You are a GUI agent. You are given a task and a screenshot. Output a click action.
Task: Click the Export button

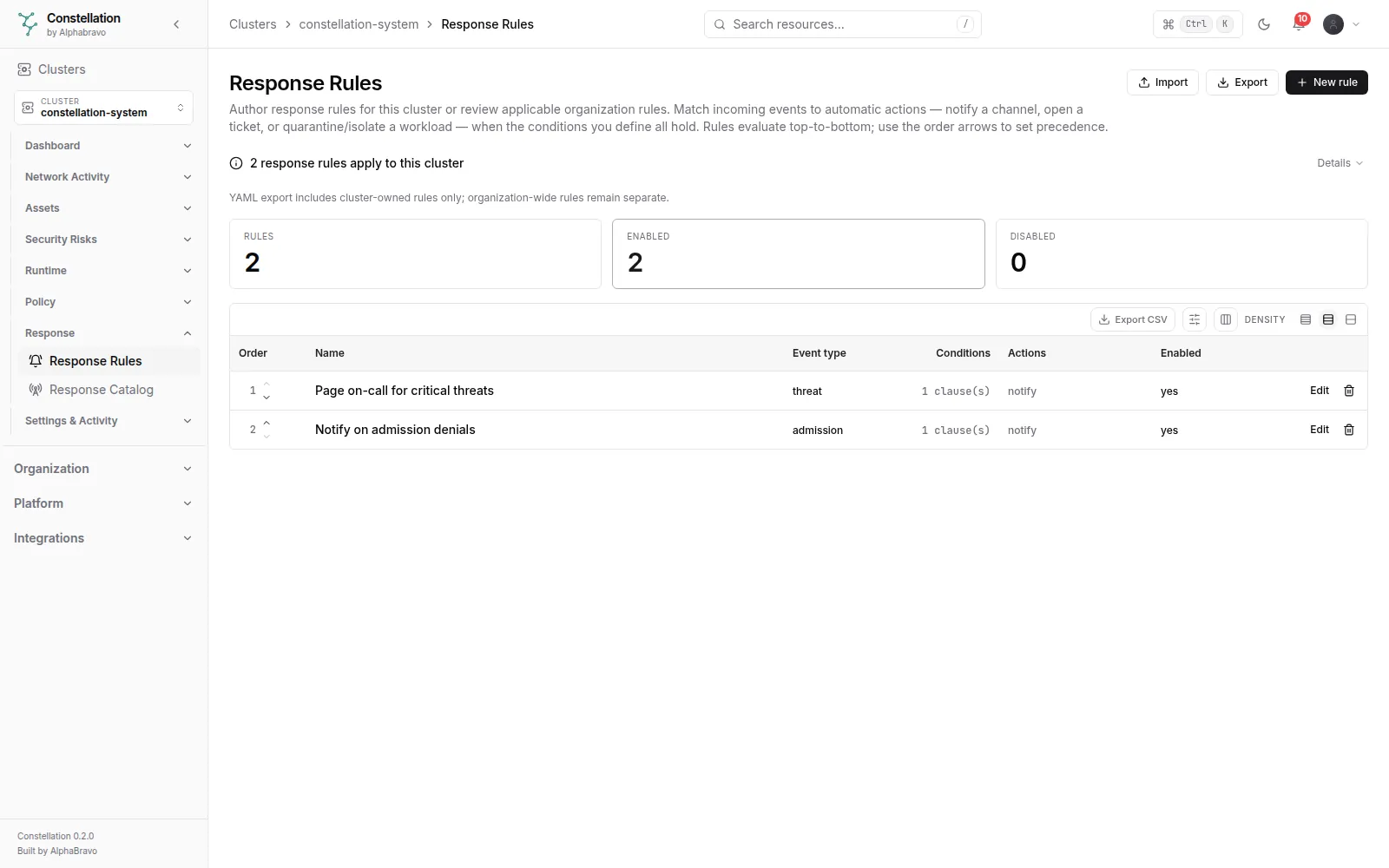click(x=1241, y=82)
